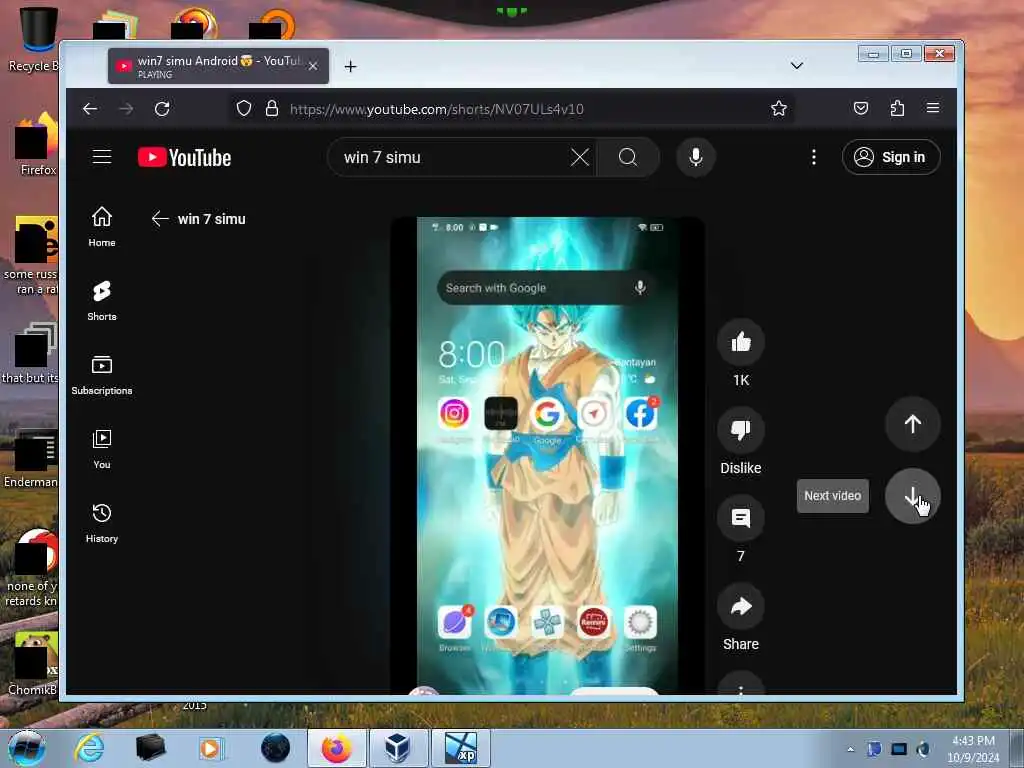Viewport: 1024px width, 768px height.
Task: Click the YouTube logo
Action: point(184,157)
